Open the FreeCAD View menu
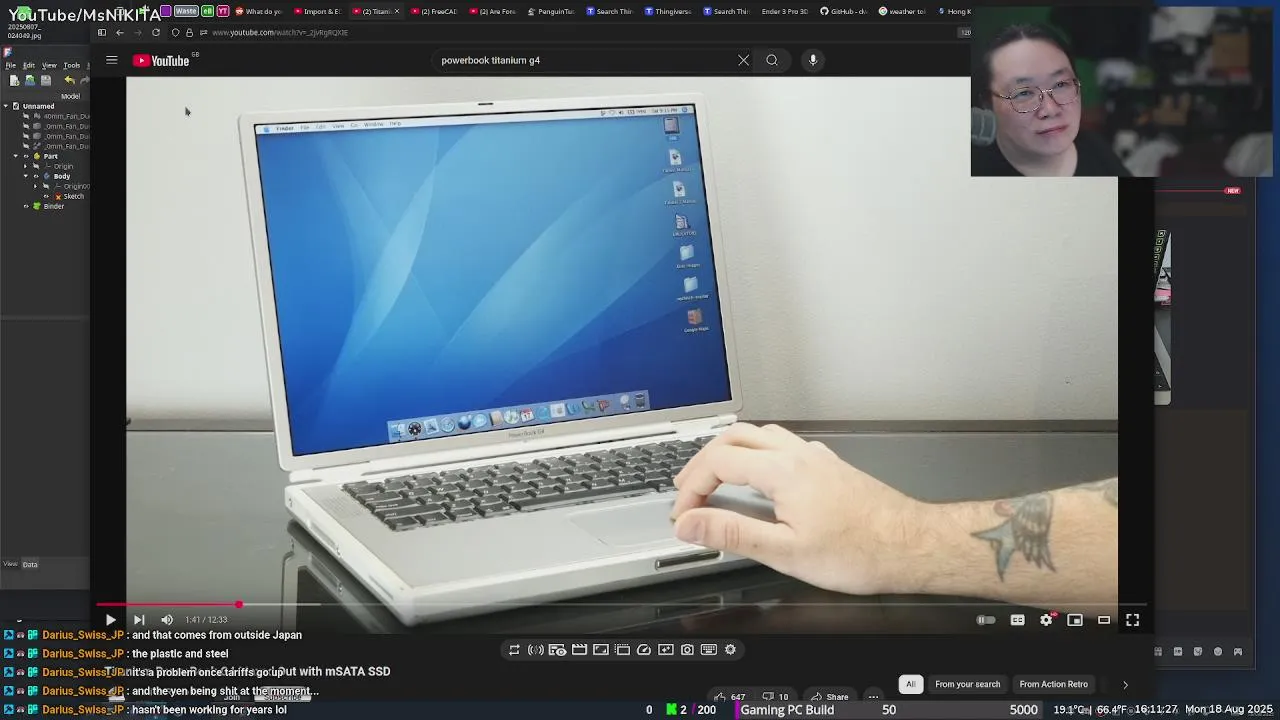 (49, 65)
